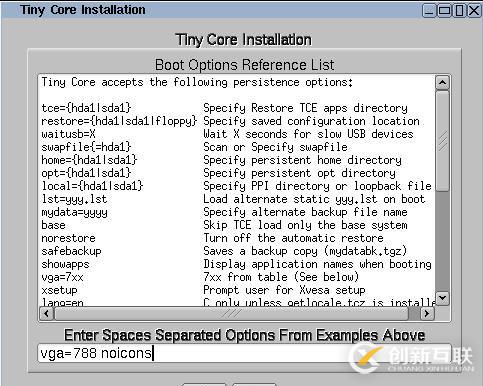483x386 pixels.
Task: Click 'Load alternate static yyy.lst on boot'
Action: pyautogui.click(x=314, y=199)
